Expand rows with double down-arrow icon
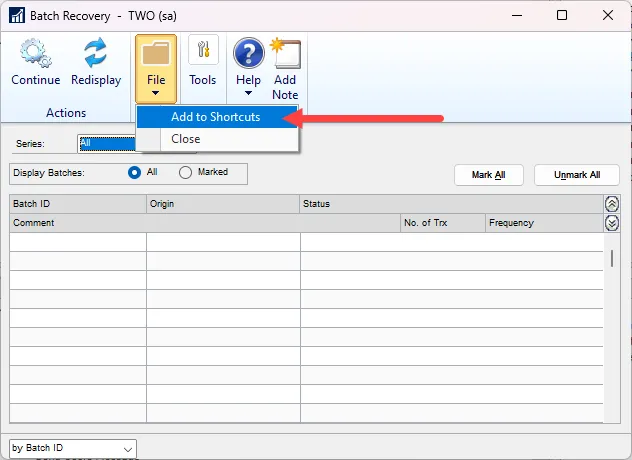 [x=612, y=223]
